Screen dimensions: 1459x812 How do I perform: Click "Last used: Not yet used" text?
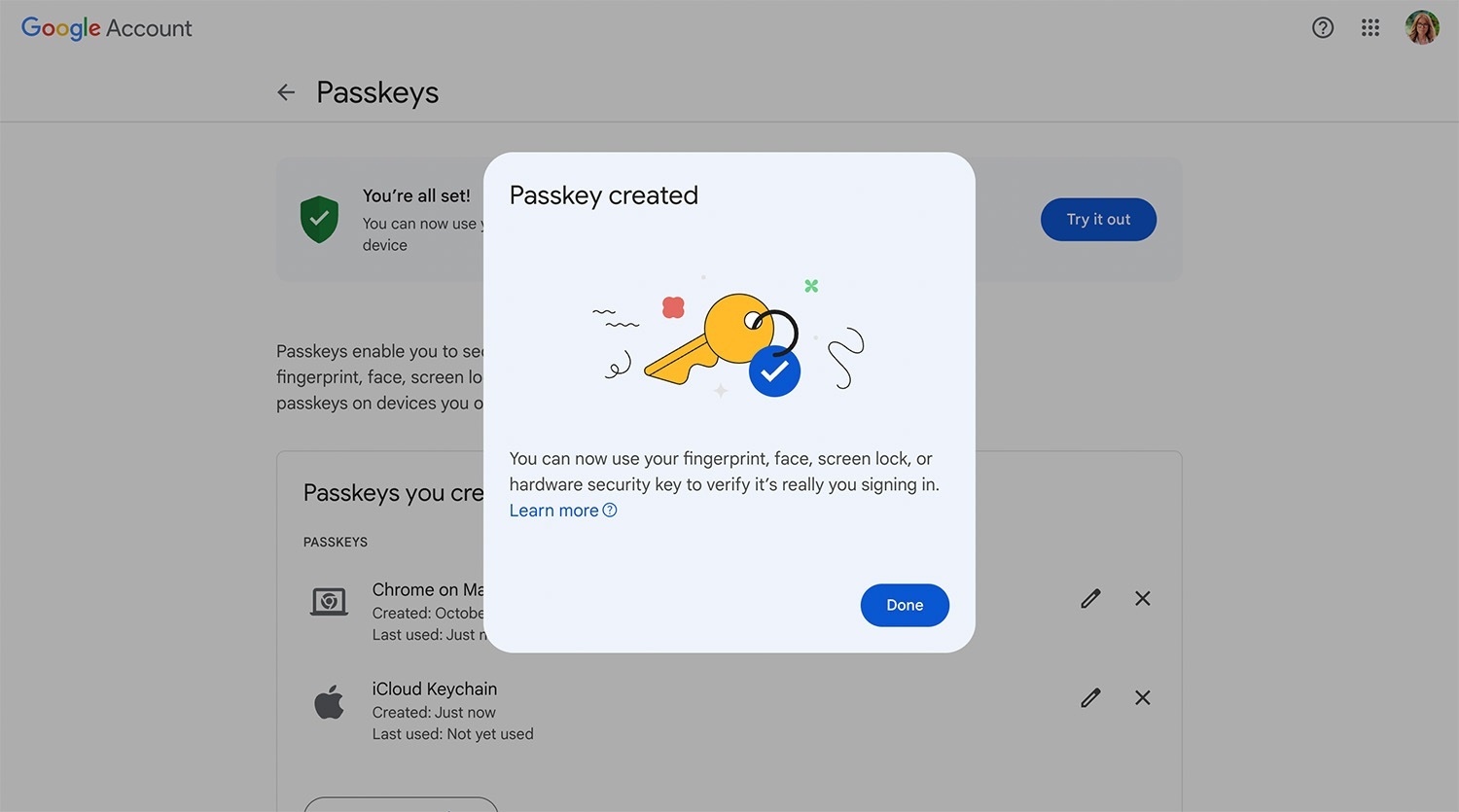point(453,734)
